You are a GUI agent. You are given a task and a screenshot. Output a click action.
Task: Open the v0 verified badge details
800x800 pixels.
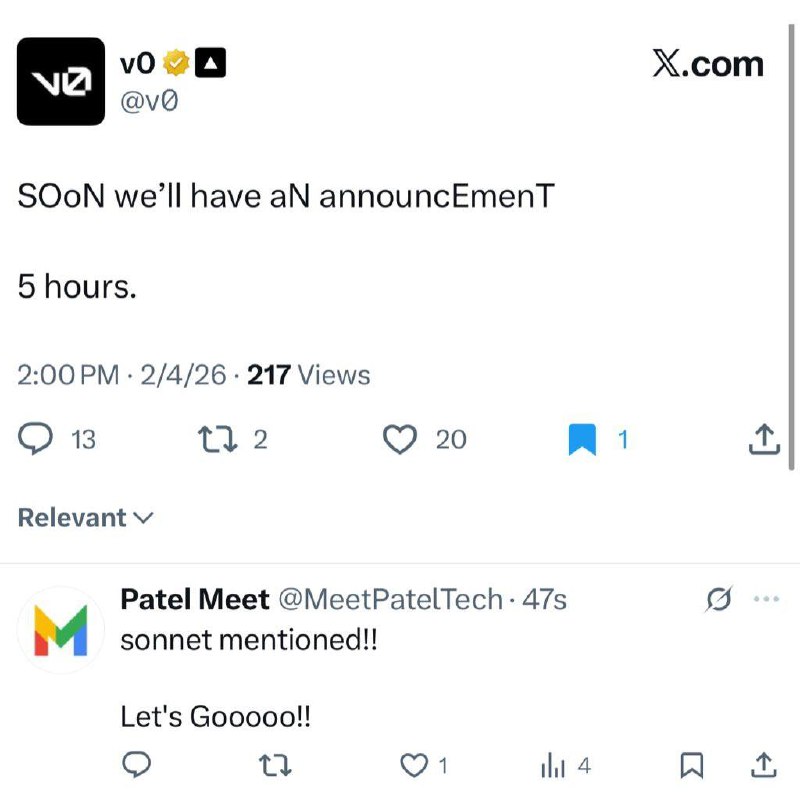tap(177, 60)
